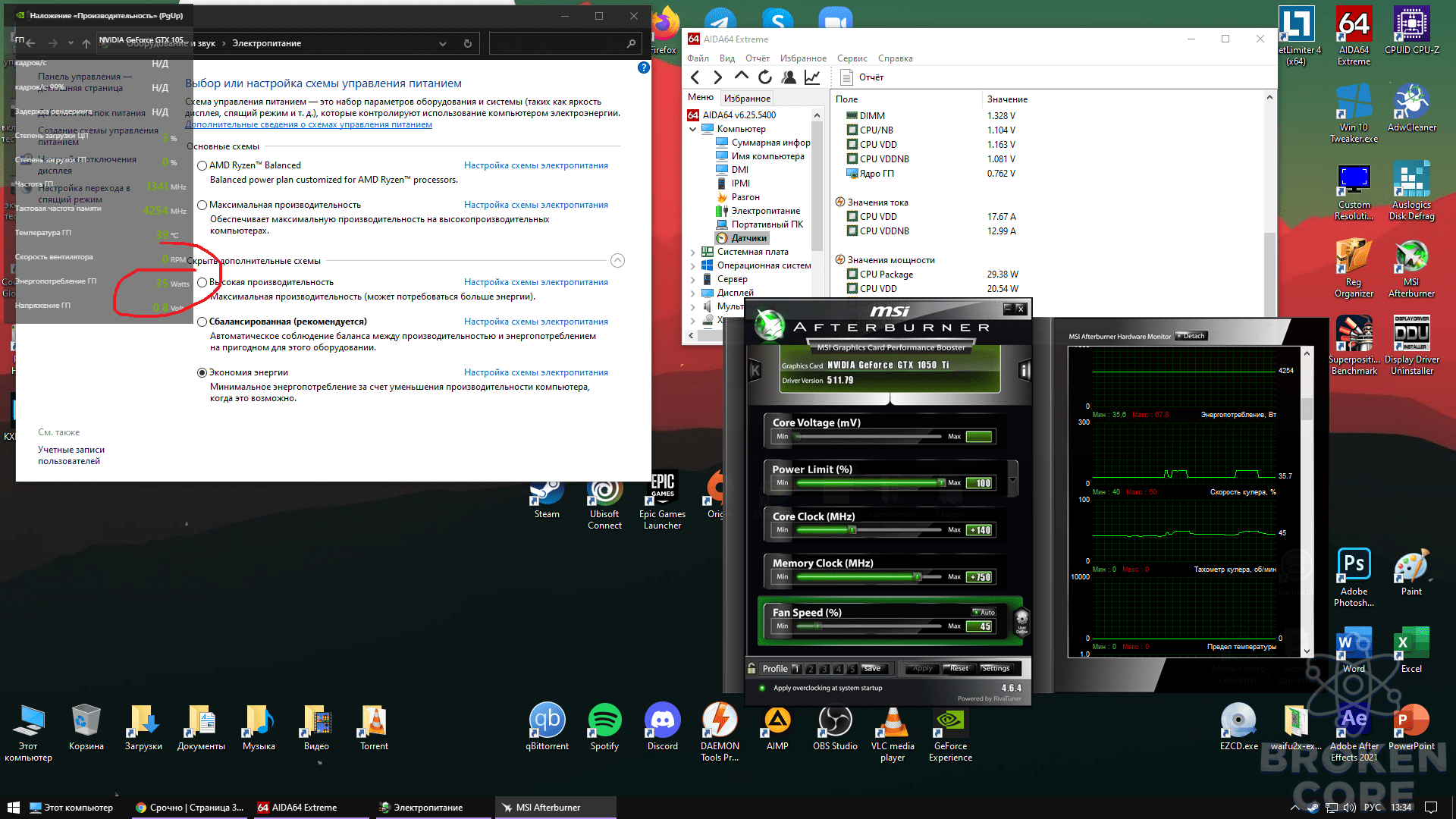Open OBS Studio desktop icon
This screenshot has width=1456, height=819.
pos(835,726)
